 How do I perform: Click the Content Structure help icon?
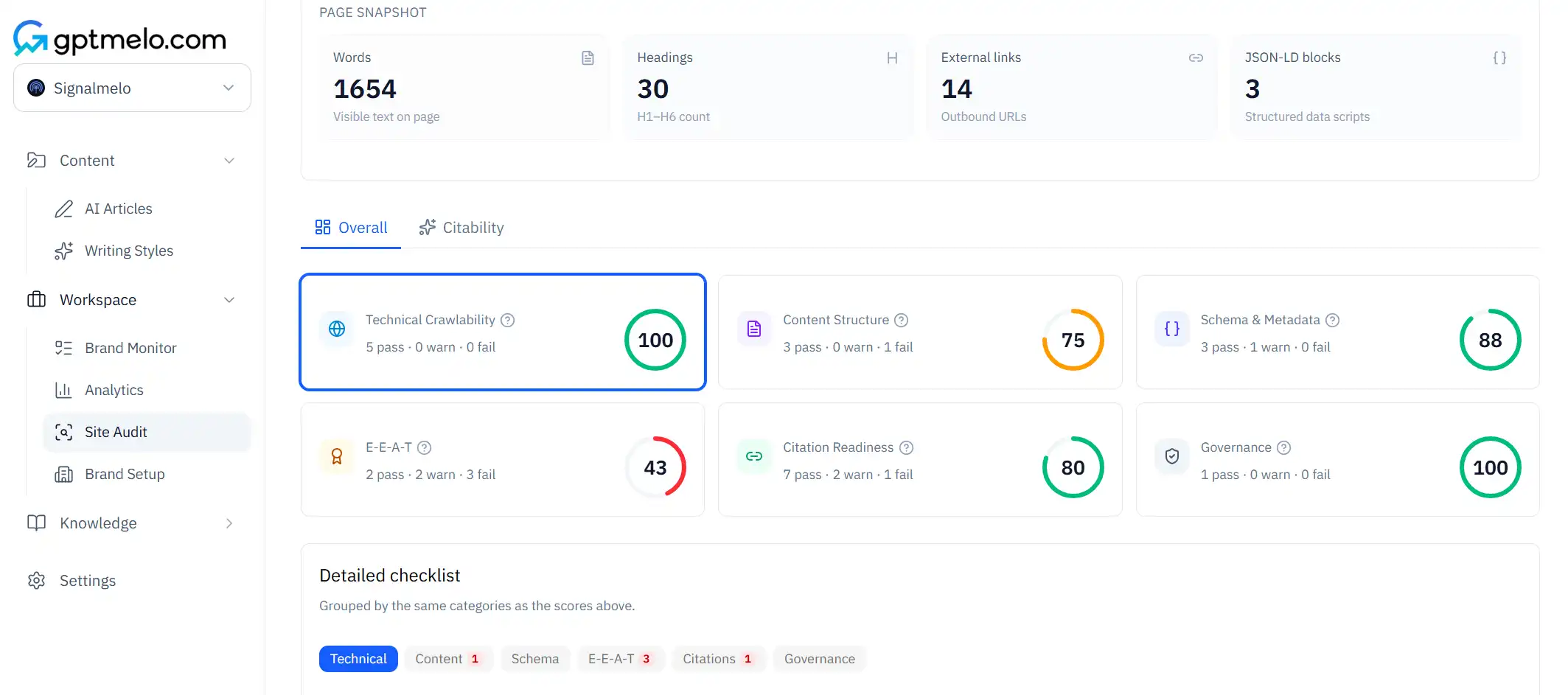click(x=901, y=320)
